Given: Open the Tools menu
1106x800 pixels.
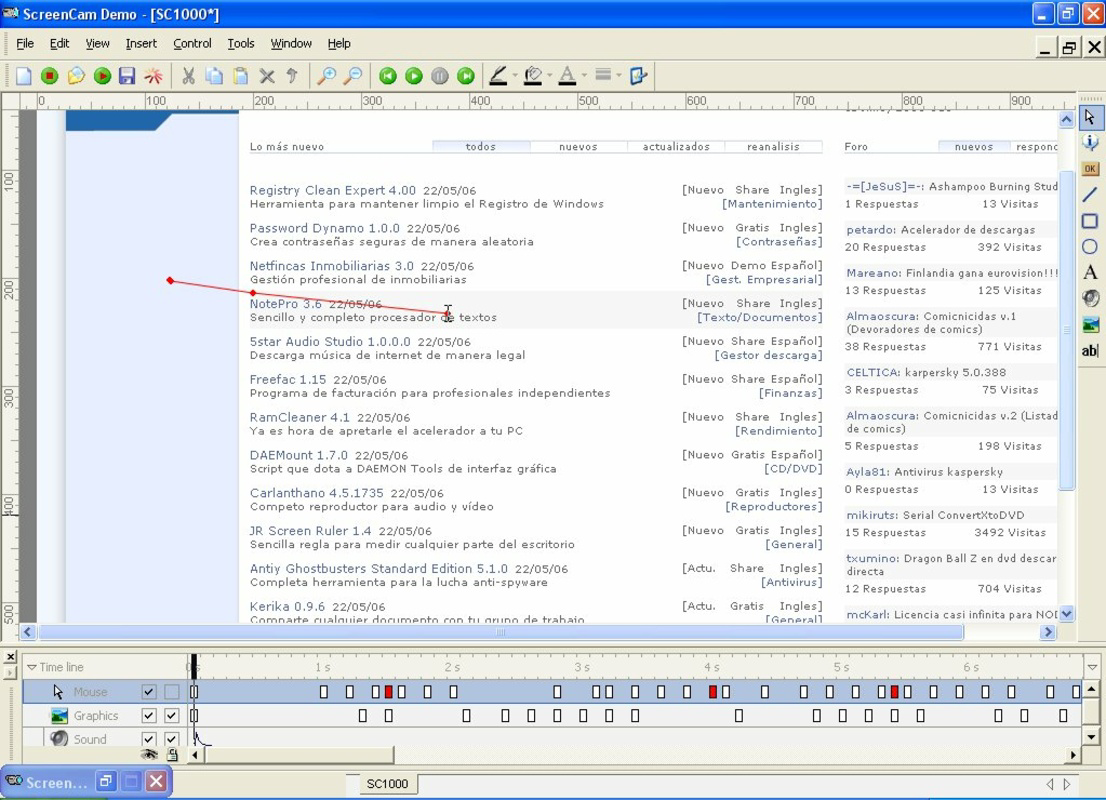Looking at the screenshot, I should pyautogui.click(x=241, y=44).
